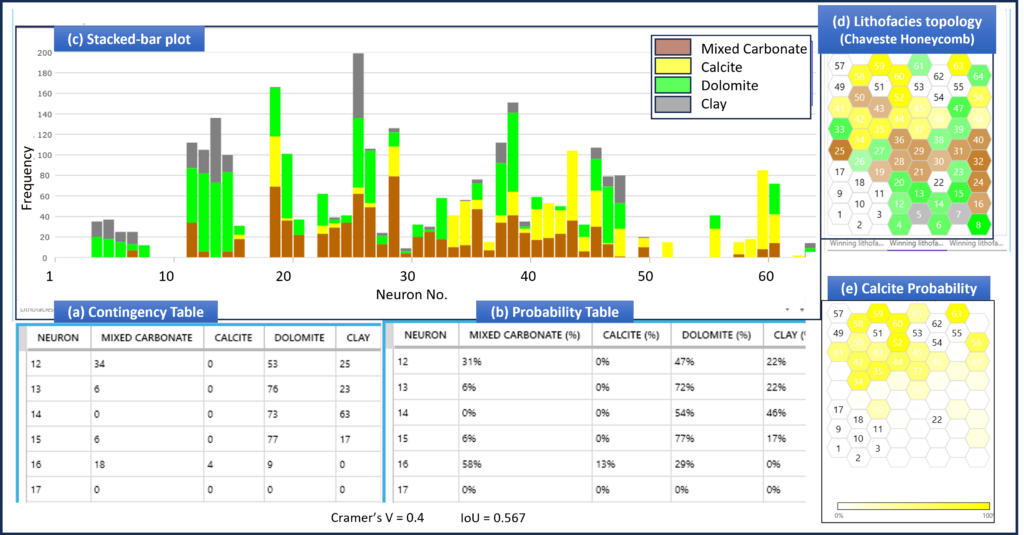The width and height of the screenshot is (1024, 535).
Task: Sort contingency table by DOLOMITE column header
Action: [x=296, y=338]
